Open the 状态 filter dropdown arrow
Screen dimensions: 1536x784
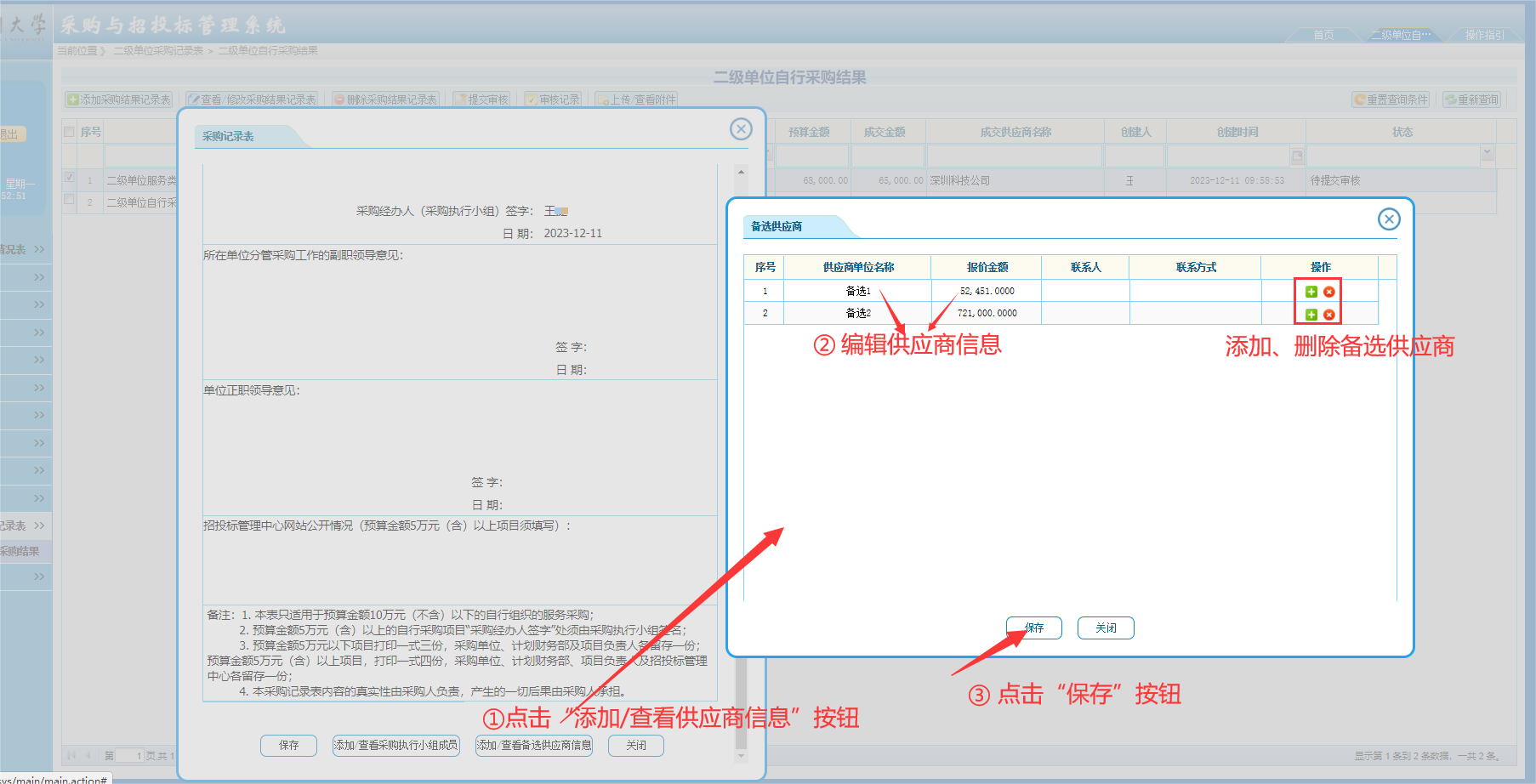(1487, 154)
